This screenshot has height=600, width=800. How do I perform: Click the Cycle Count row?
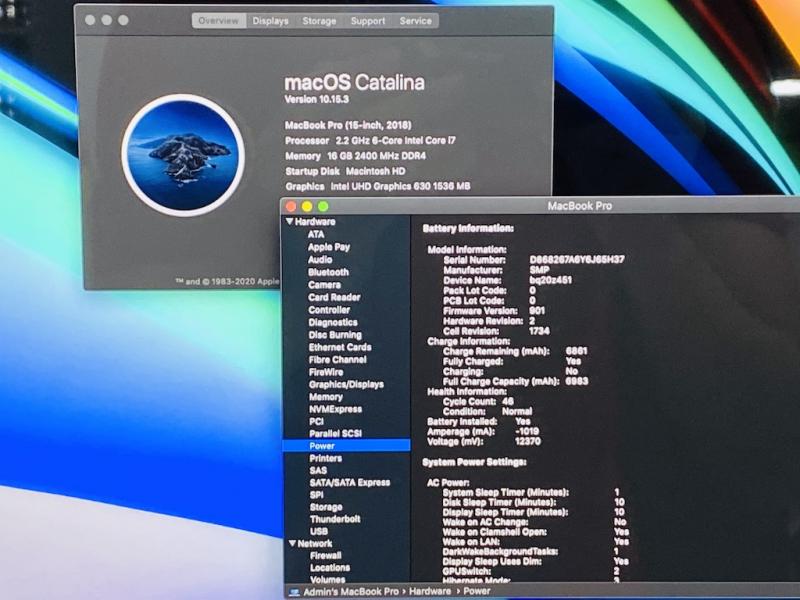[x=479, y=401]
